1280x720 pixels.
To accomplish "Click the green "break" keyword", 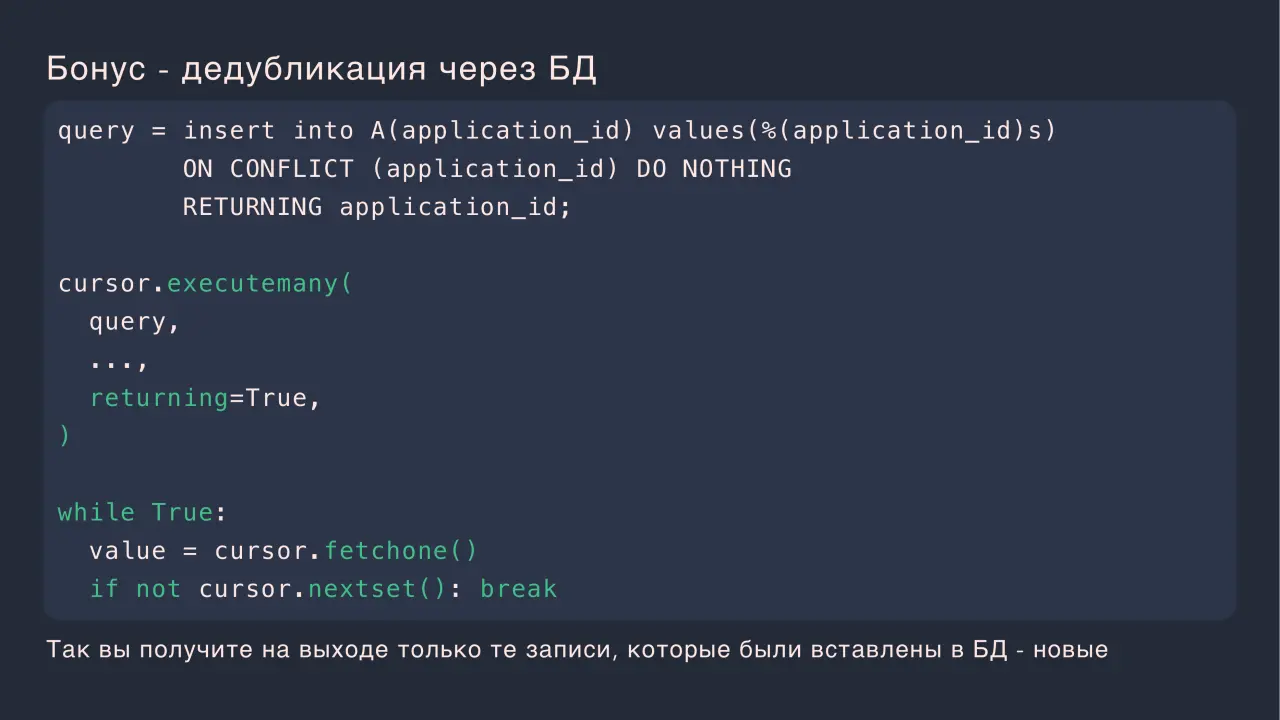I will click(x=518, y=589).
